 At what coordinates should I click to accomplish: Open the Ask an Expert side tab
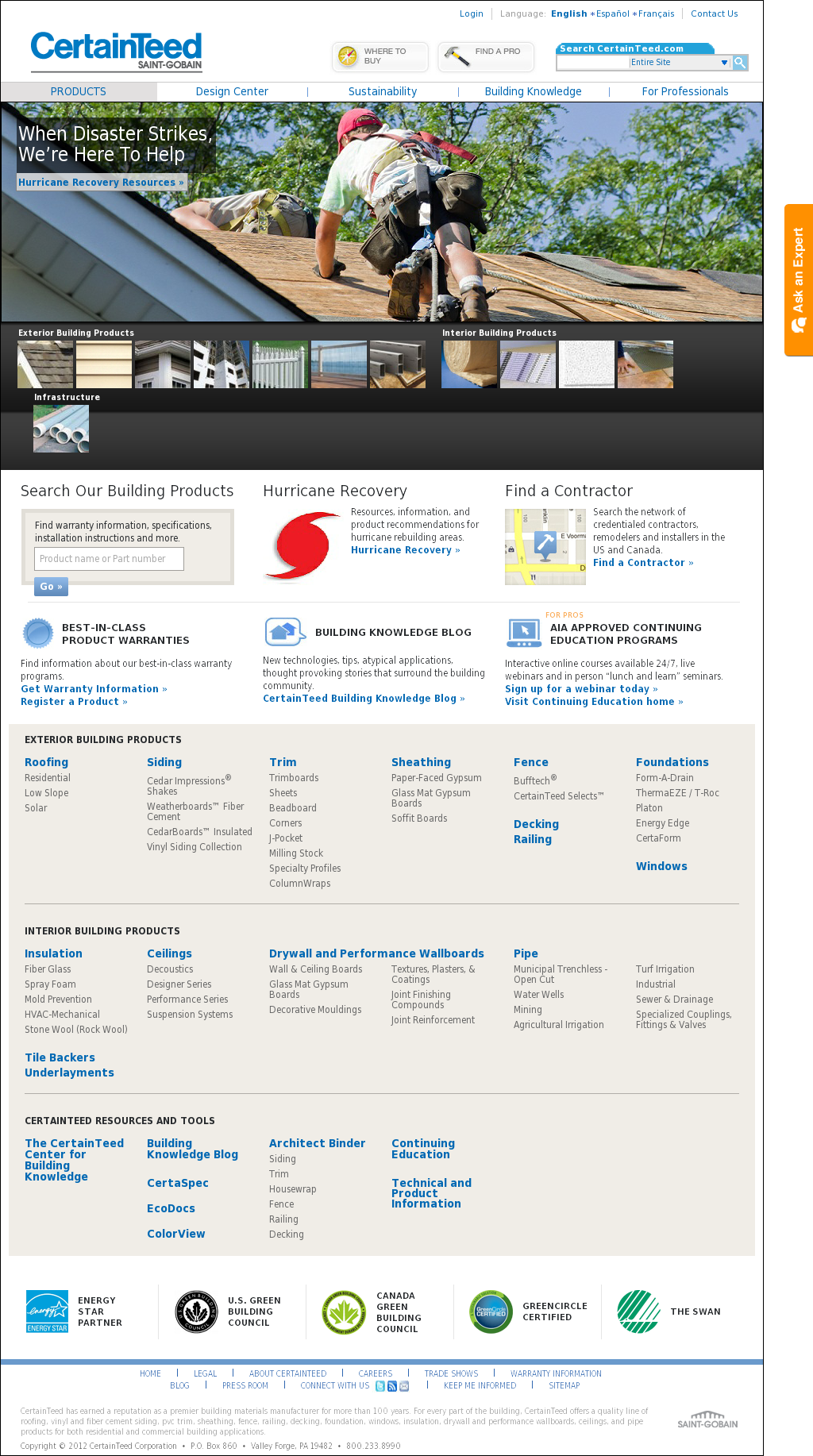[799, 279]
